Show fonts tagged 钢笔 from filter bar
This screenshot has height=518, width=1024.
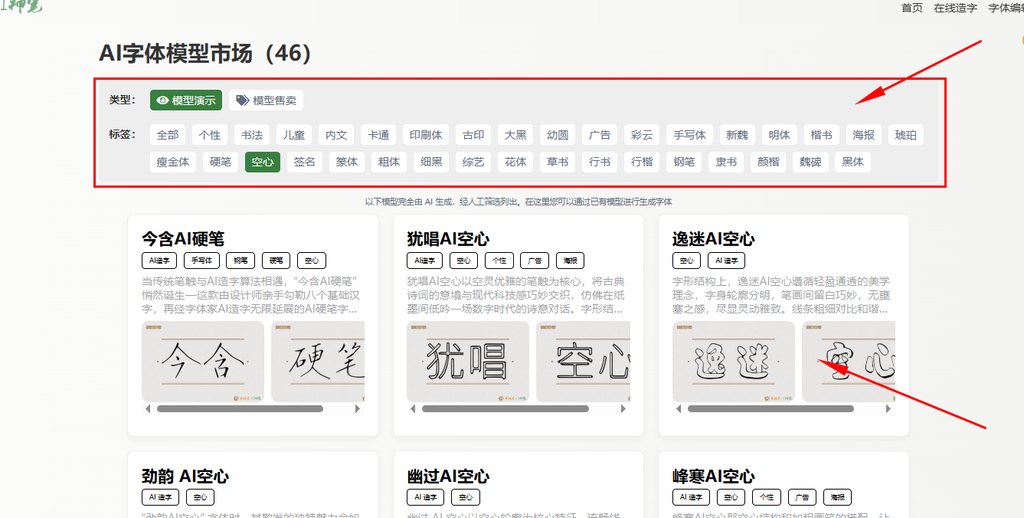[684, 162]
